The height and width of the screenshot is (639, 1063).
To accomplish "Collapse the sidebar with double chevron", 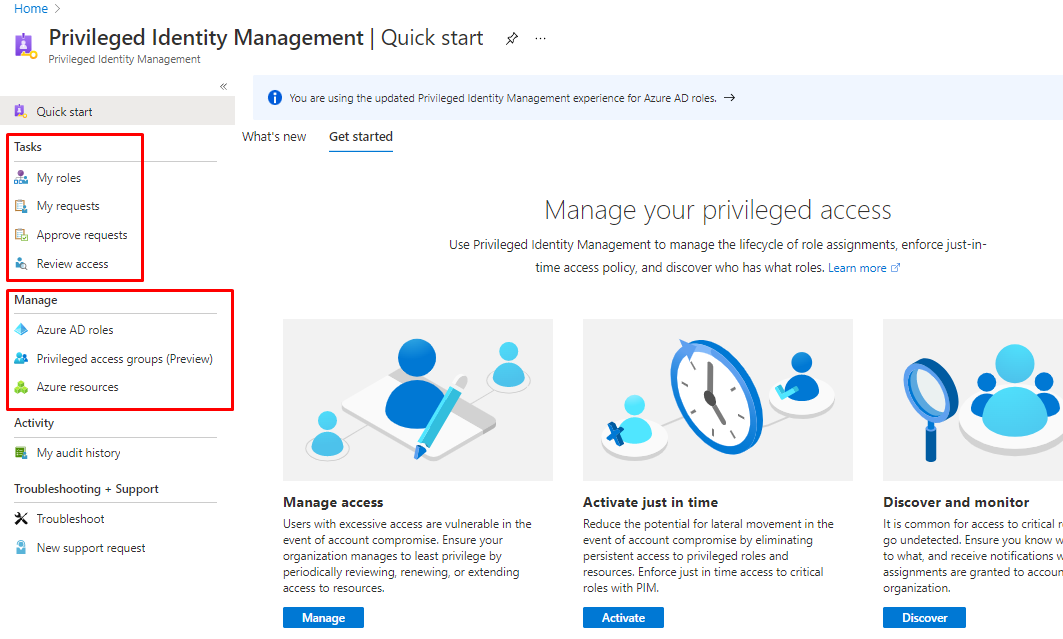I will click(x=223, y=87).
